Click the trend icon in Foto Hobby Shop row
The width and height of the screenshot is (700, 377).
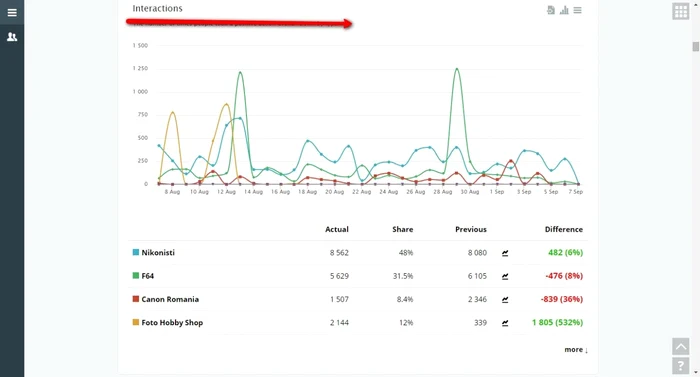(x=505, y=323)
